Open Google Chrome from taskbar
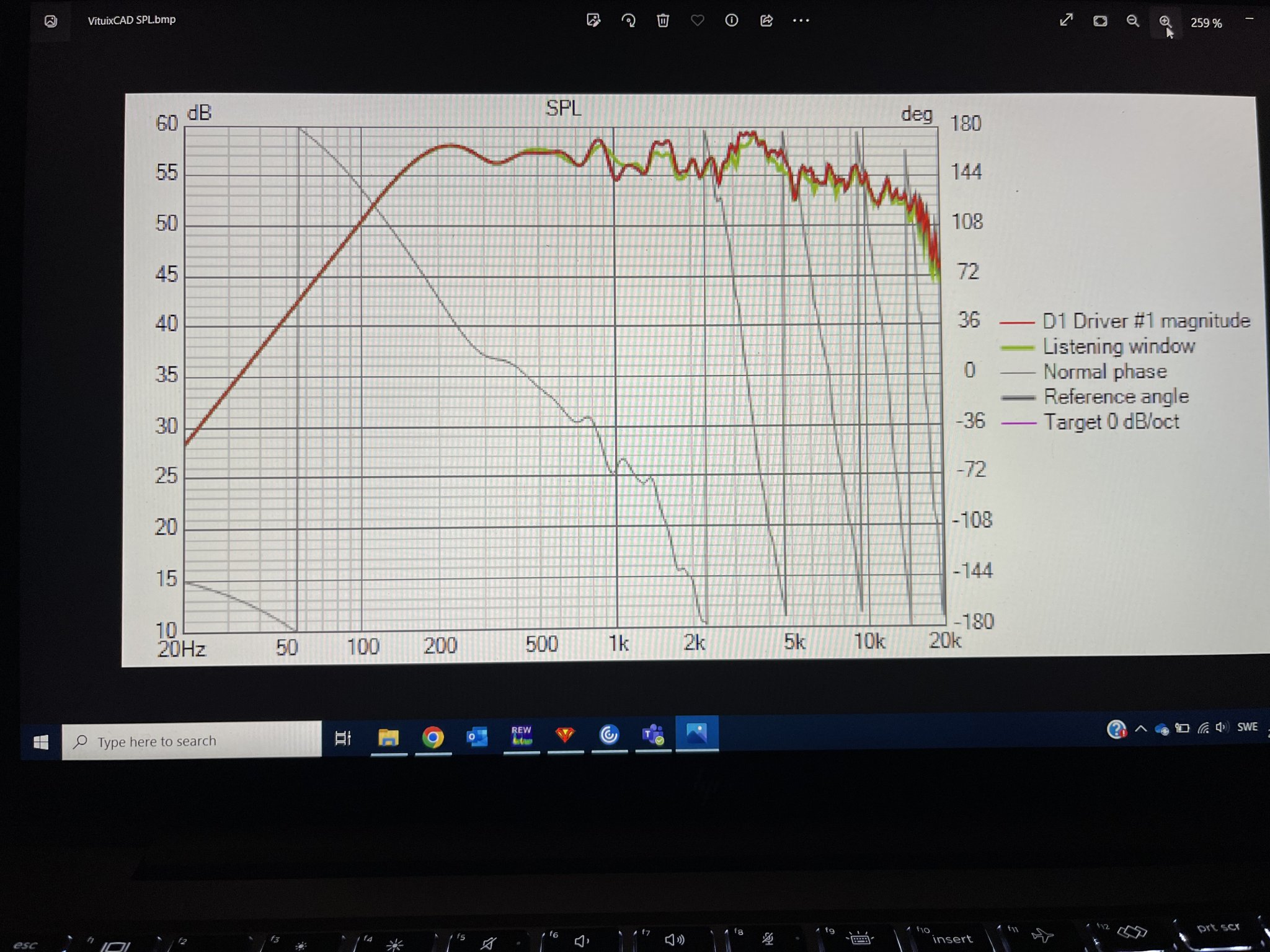The image size is (1270, 952). click(x=433, y=737)
